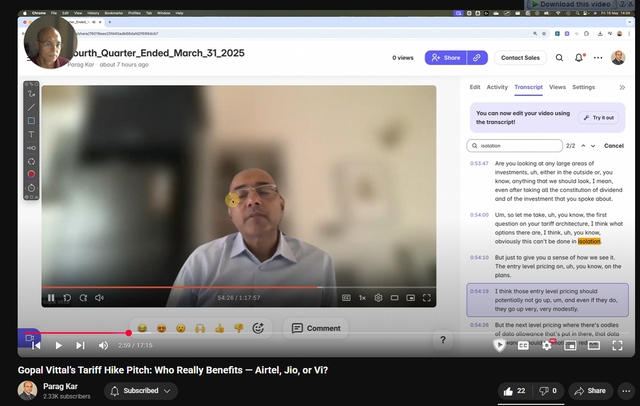Select the rectangle shape drawing tool
Viewport: 640px width, 406px height.
(31, 120)
